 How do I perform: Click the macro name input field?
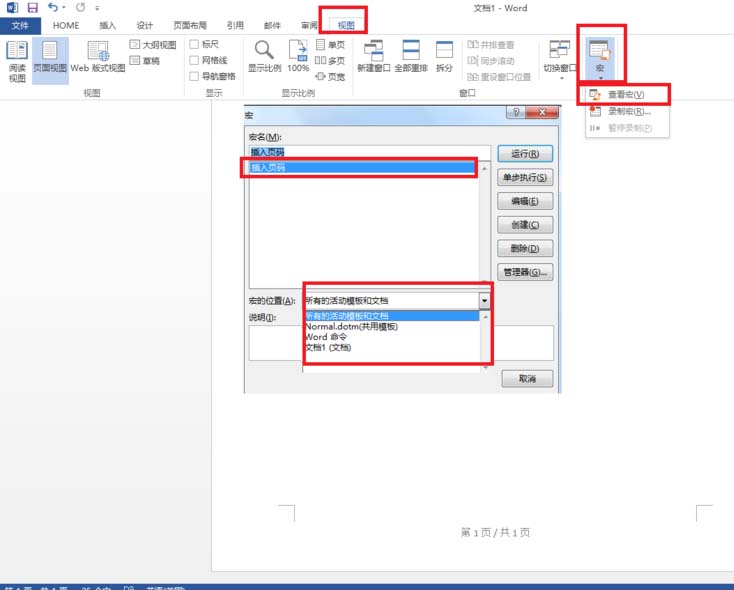click(x=370, y=152)
